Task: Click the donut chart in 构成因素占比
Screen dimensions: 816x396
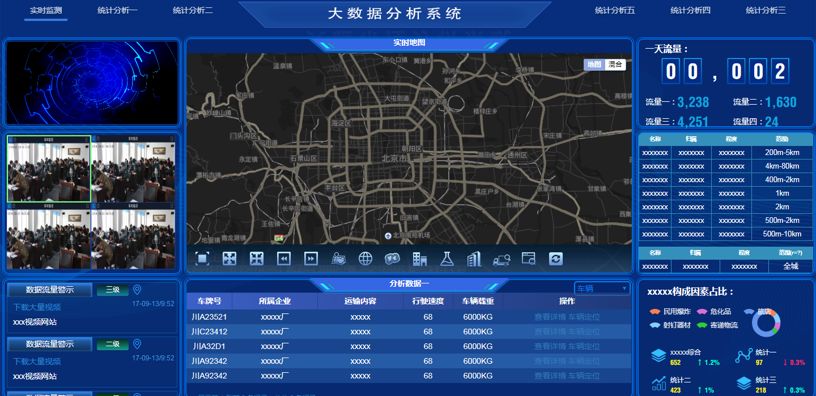Action: (766, 322)
